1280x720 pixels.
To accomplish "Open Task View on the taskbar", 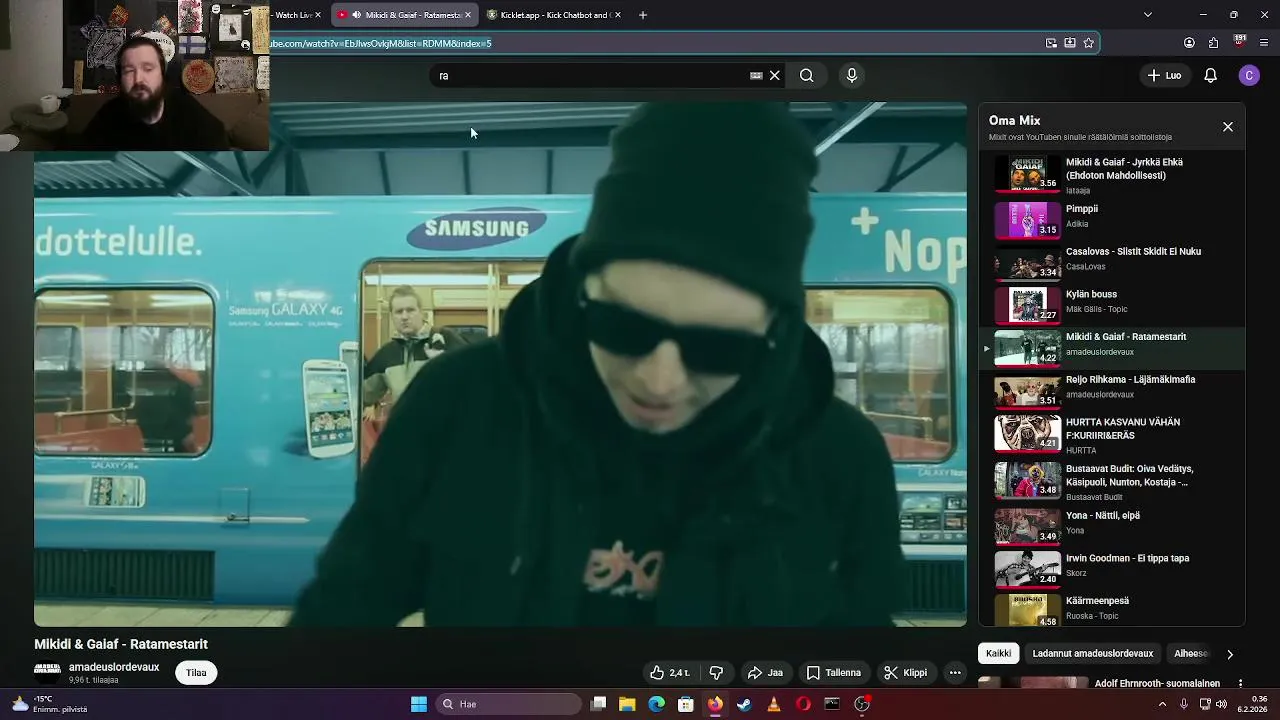I will [x=598, y=704].
